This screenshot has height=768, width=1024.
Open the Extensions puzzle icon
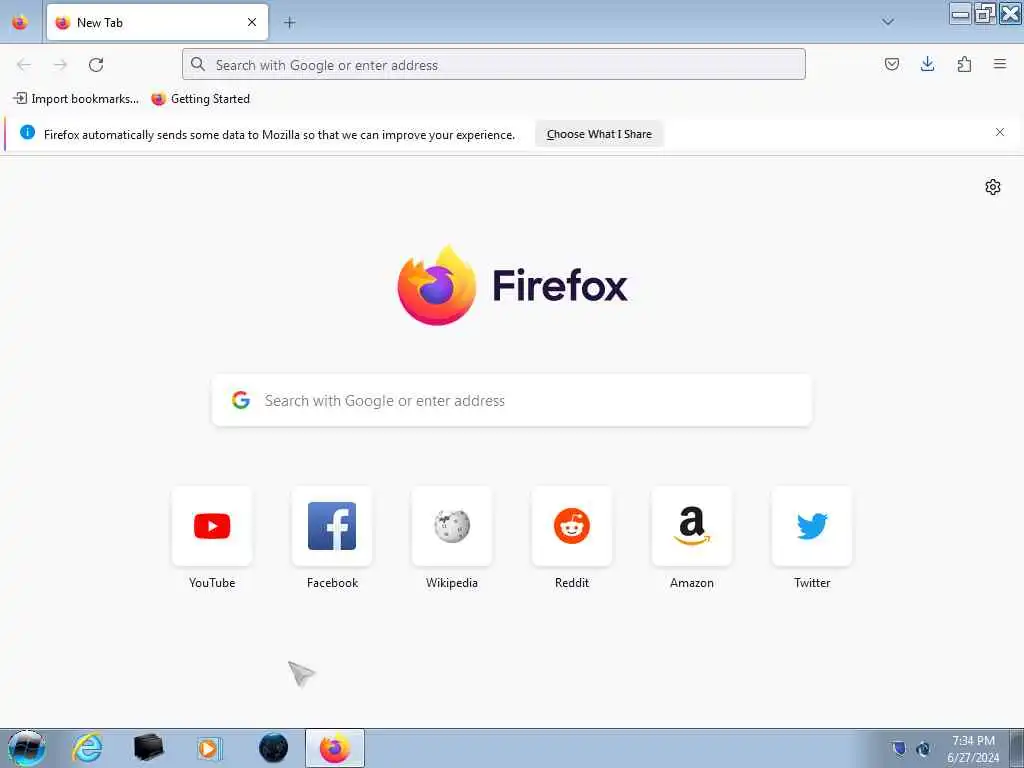click(x=964, y=64)
